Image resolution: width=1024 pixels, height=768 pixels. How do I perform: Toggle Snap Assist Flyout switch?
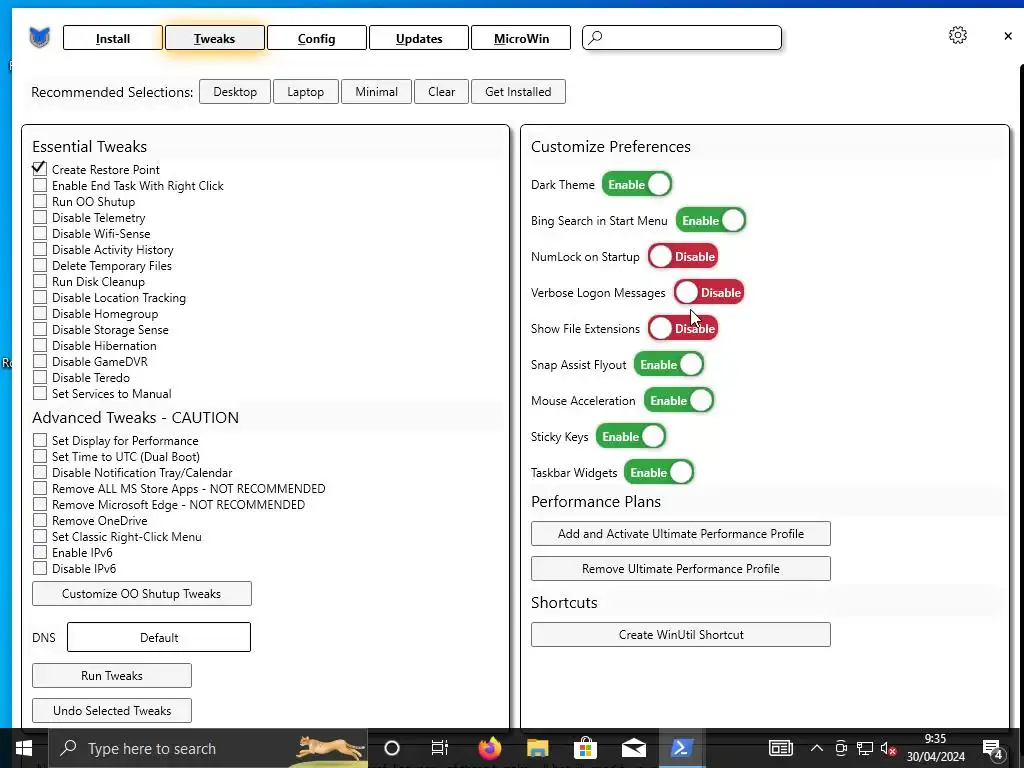coord(669,364)
